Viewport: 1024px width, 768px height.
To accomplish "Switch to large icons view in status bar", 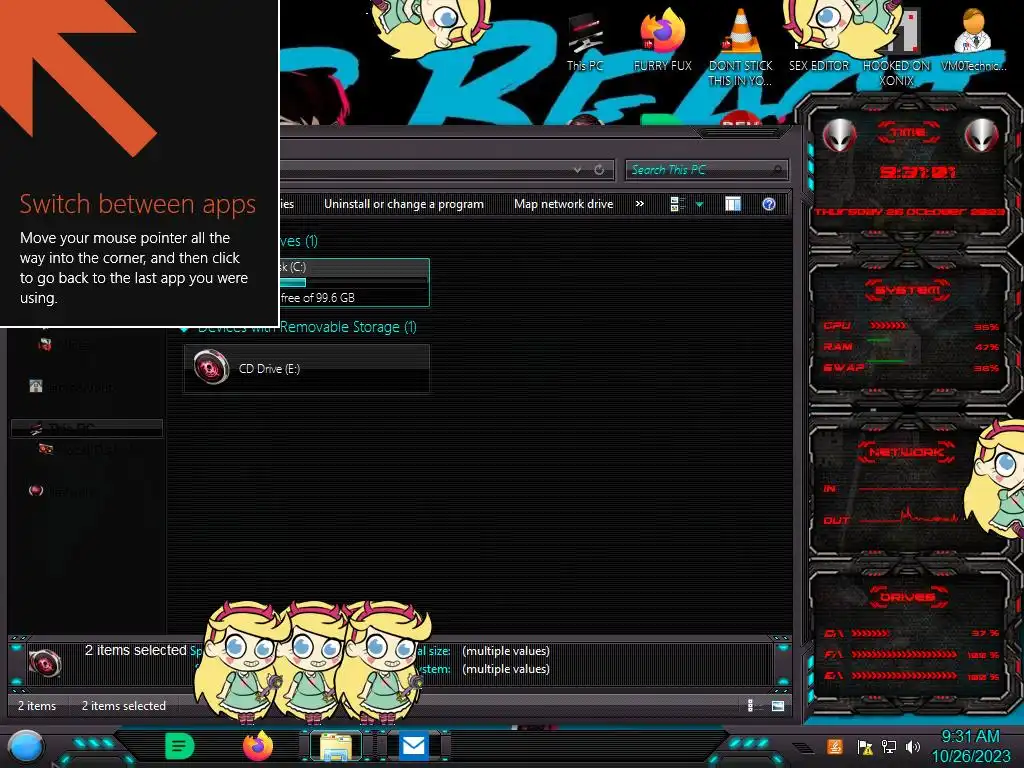I will click(x=778, y=705).
